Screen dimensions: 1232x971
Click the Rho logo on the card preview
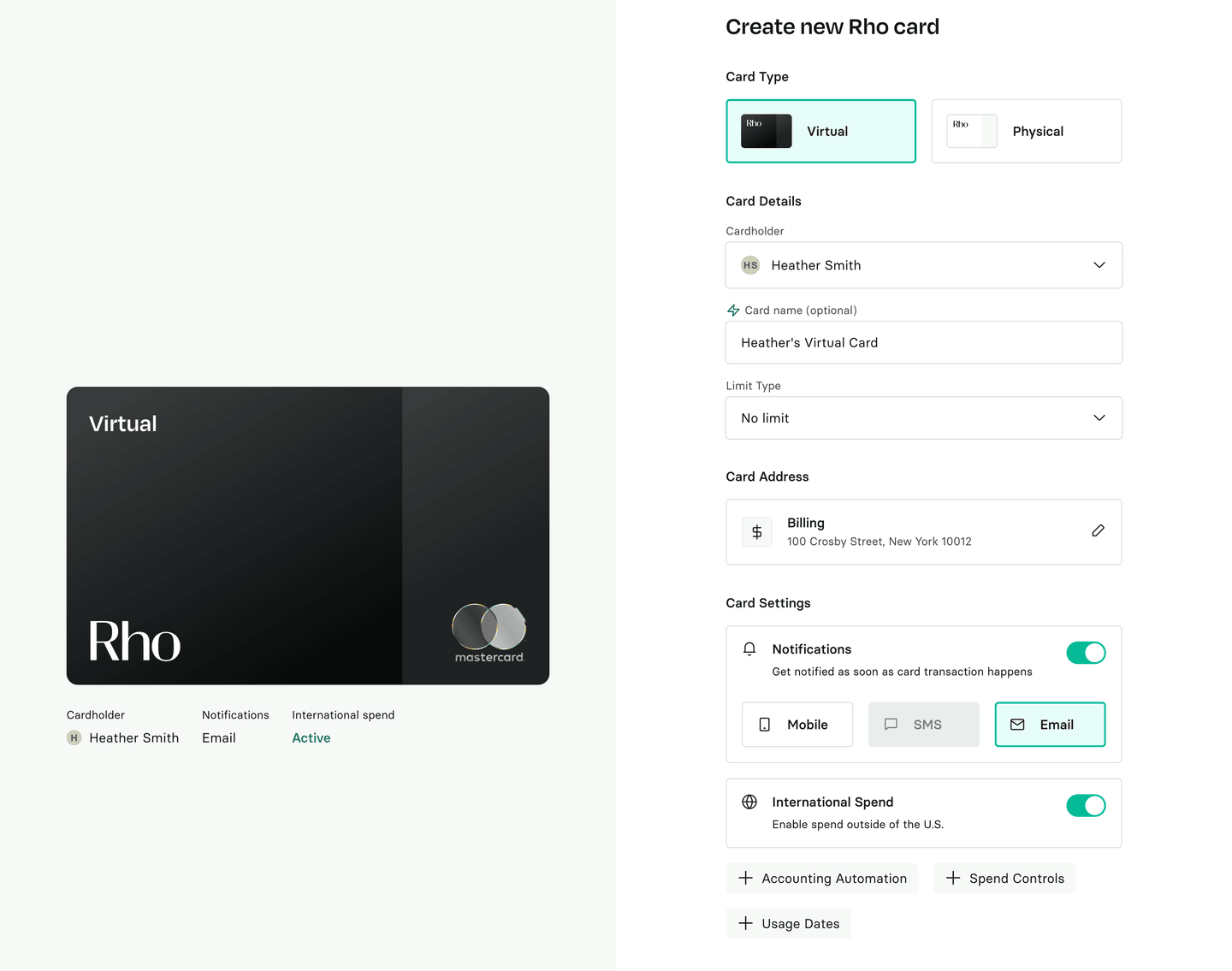[134, 642]
